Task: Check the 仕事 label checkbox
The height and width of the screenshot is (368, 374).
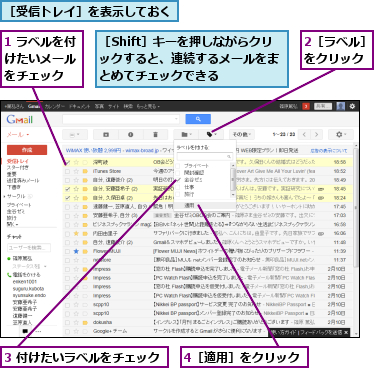Action: (178, 187)
